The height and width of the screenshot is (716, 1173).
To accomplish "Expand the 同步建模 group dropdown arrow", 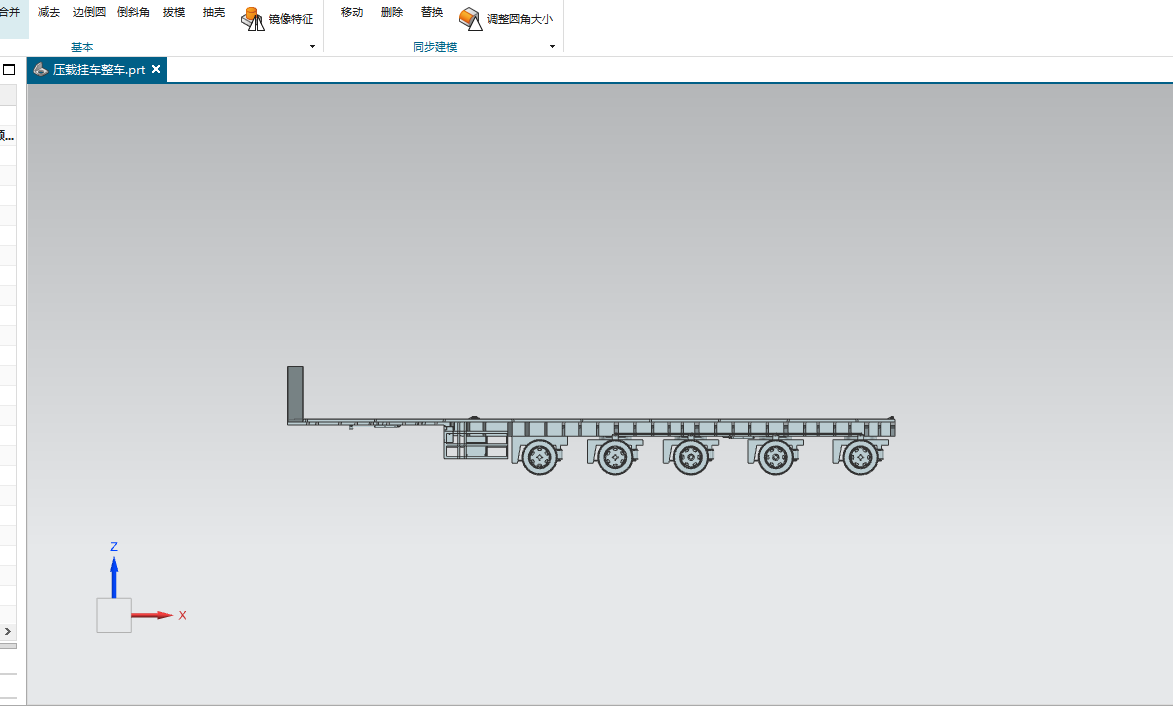I will click(x=552, y=46).
